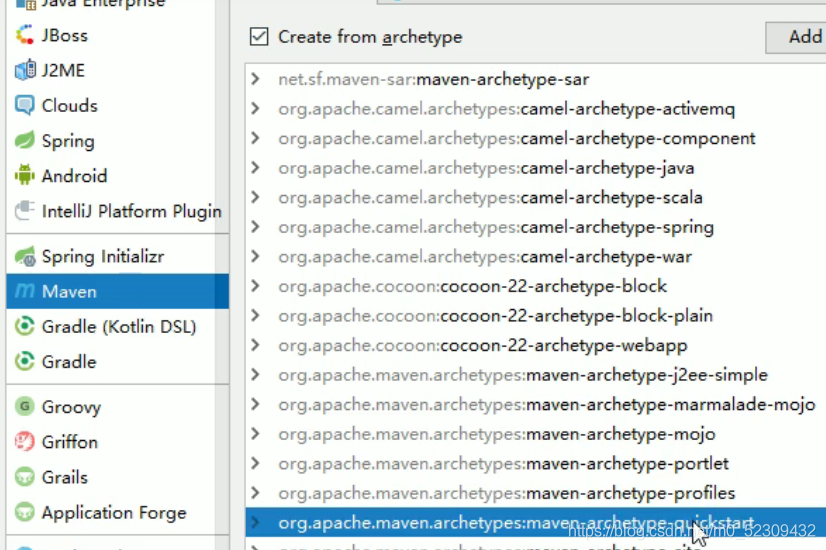The image size is (826, 550).
Task: Select JBoss project type
Action: [x=117, y=35]
